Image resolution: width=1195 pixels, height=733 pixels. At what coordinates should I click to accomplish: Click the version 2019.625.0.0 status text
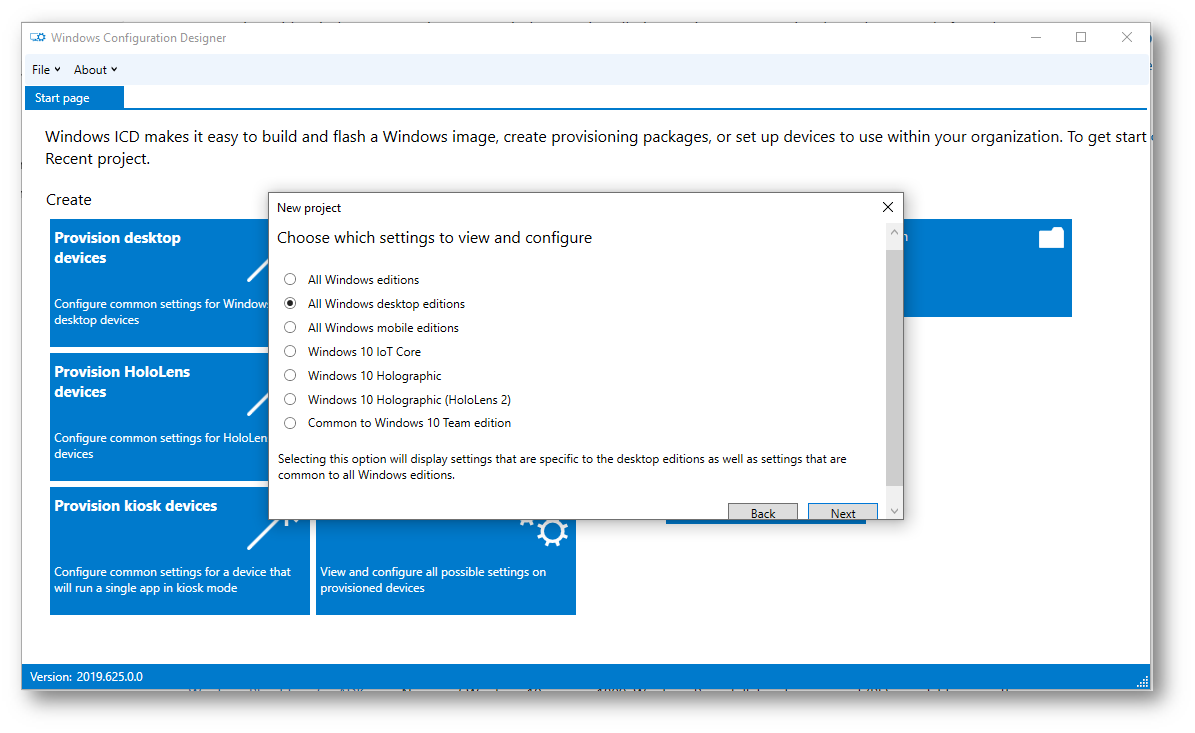pos(86,677)
